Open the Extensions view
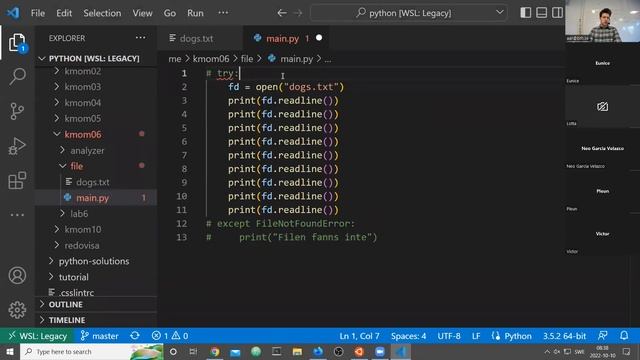640x360 pixels. [x=17, y=180]
